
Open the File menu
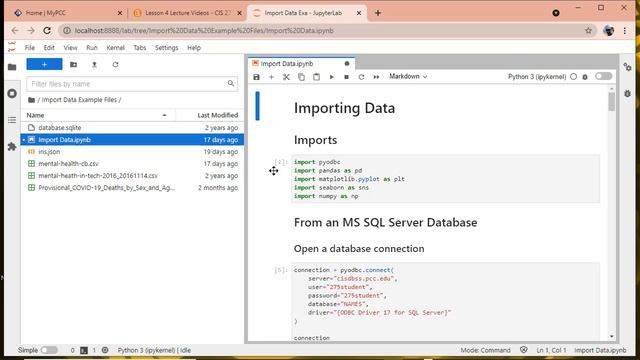pyautogui.click(x=30, y=48)
